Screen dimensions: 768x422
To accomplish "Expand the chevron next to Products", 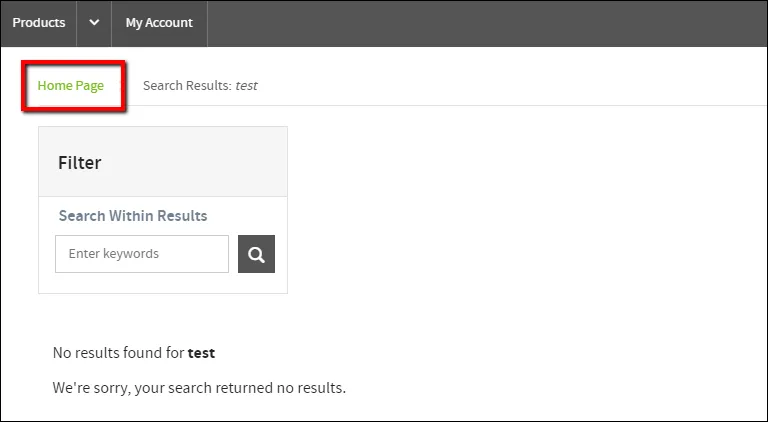I will [x=94, y=23].
